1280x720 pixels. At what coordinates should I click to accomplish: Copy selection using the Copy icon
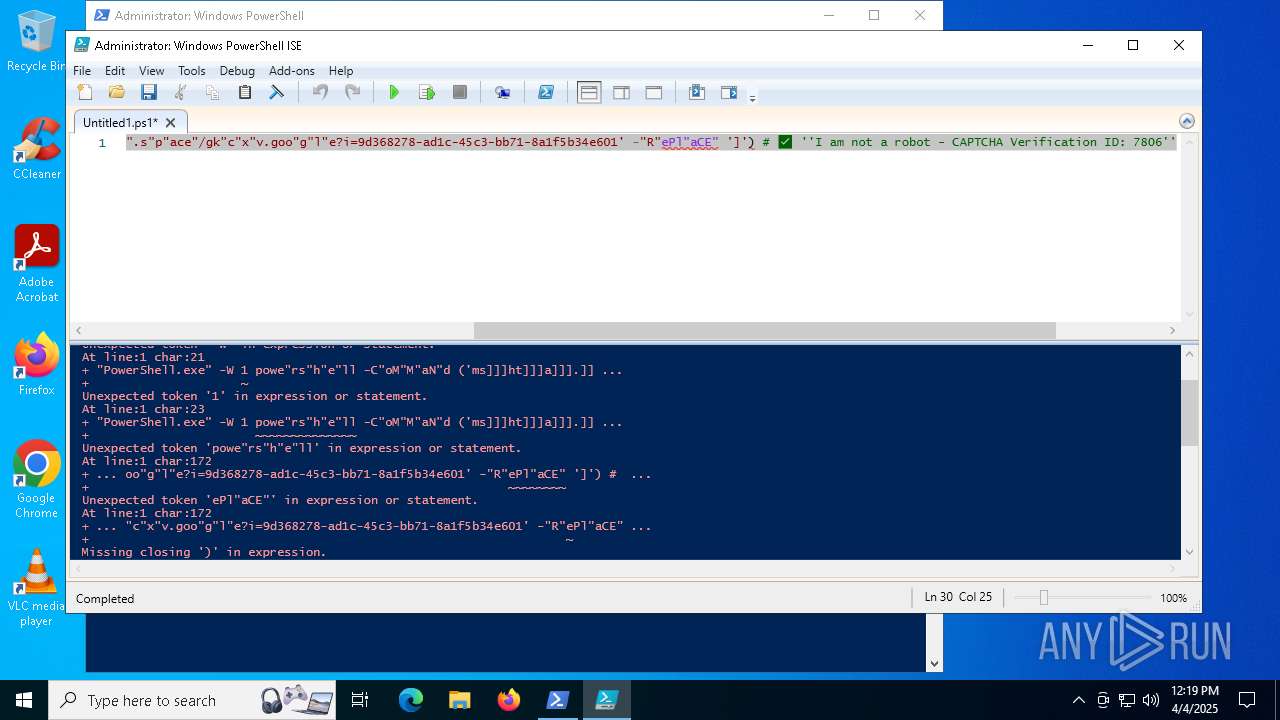pos(213,92)
